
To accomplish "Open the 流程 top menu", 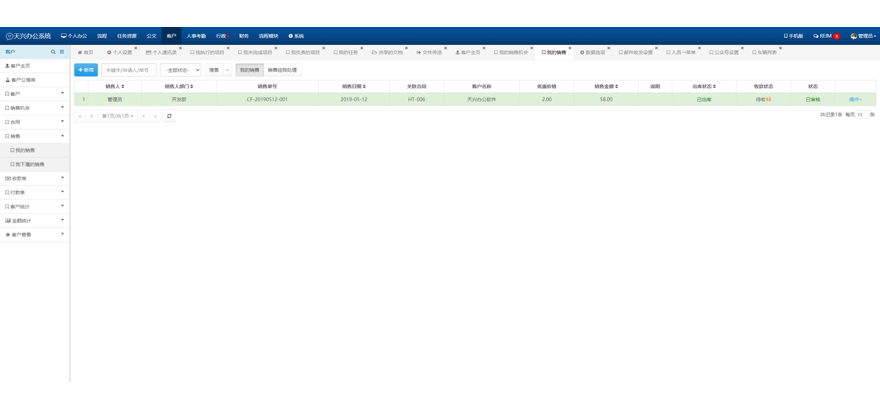I will coord(102,36).
